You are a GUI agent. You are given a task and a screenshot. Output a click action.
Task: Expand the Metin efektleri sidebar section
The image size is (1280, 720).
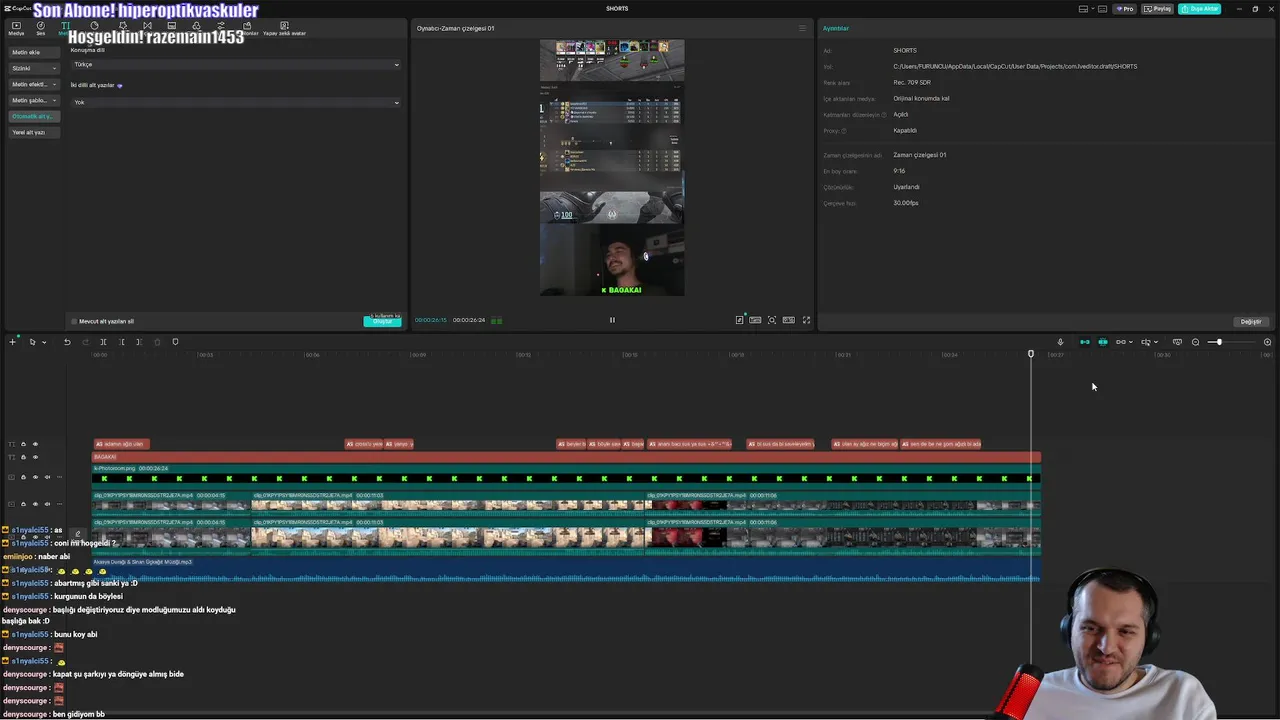[x=34, y=84]
